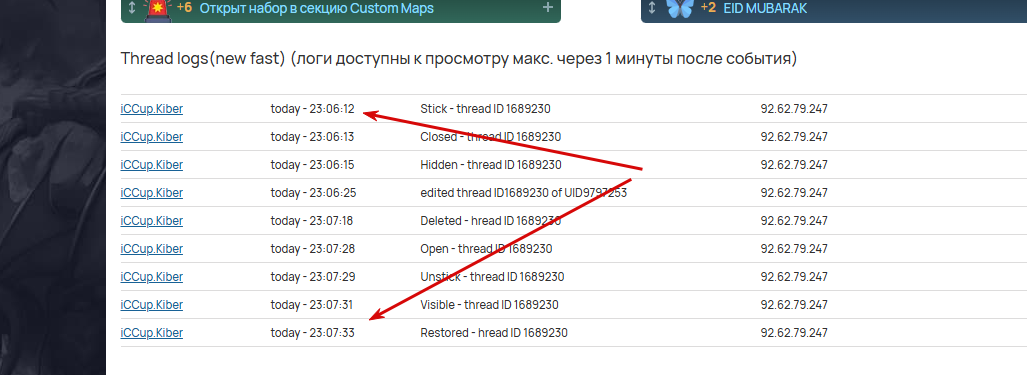Click 'Unstick - thread ID 1689230' log entry
Viewport: 1027px width, 375px height.
492,277
